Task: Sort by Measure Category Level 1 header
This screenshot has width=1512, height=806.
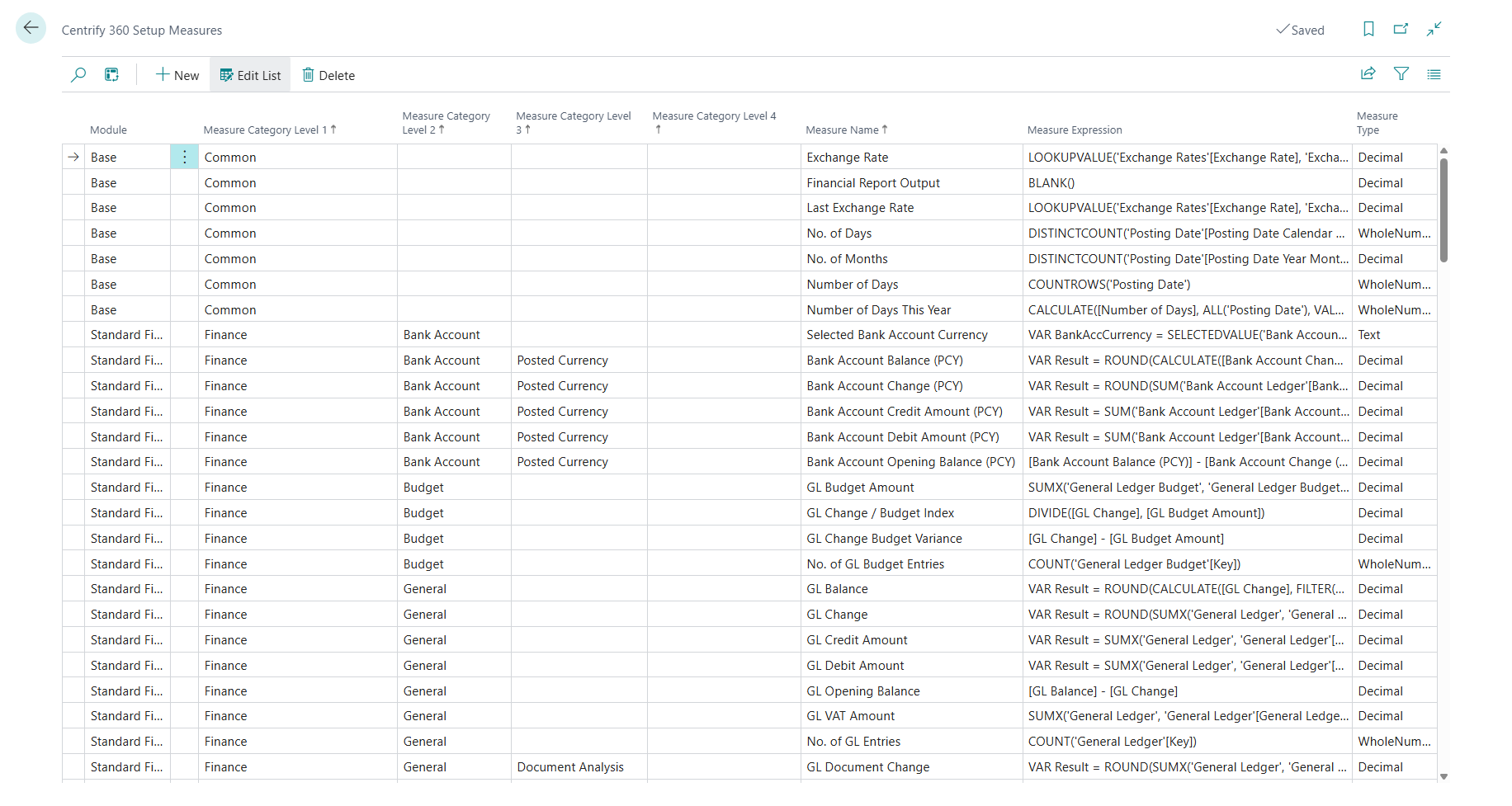Action: (270, 130)
